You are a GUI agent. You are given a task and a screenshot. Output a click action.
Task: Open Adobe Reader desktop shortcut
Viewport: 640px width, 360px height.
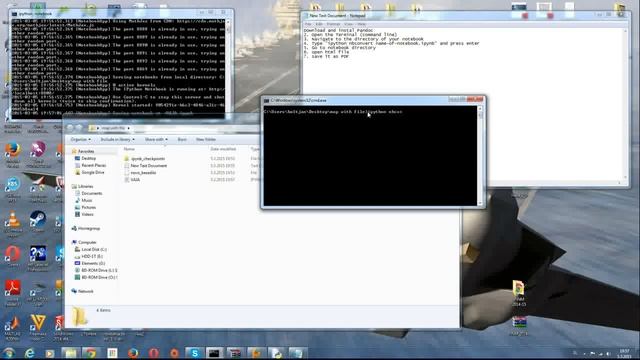pyautogui.click(x=13, y=288)
